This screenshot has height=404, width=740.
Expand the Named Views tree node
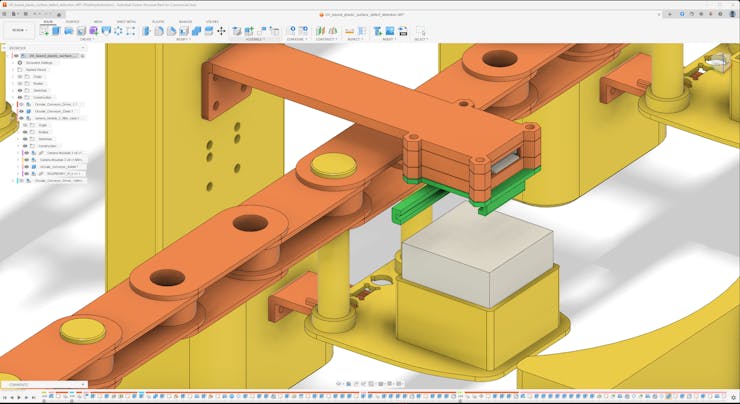click(x=14, y=69)
